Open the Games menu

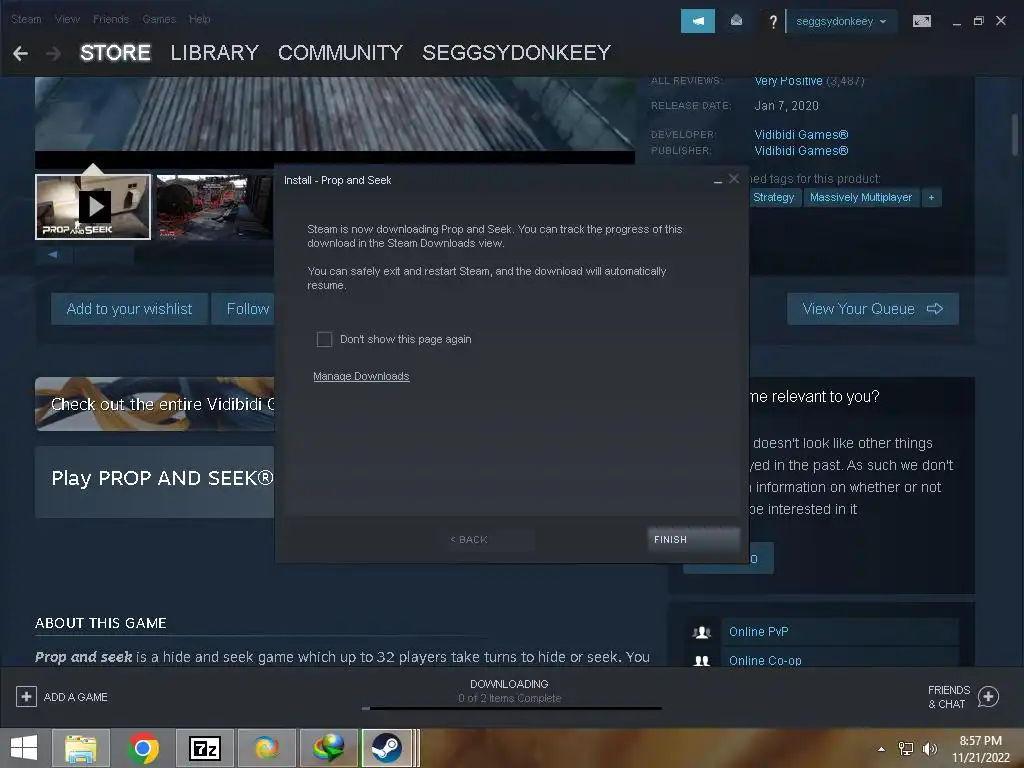click(x=159, y=19)
